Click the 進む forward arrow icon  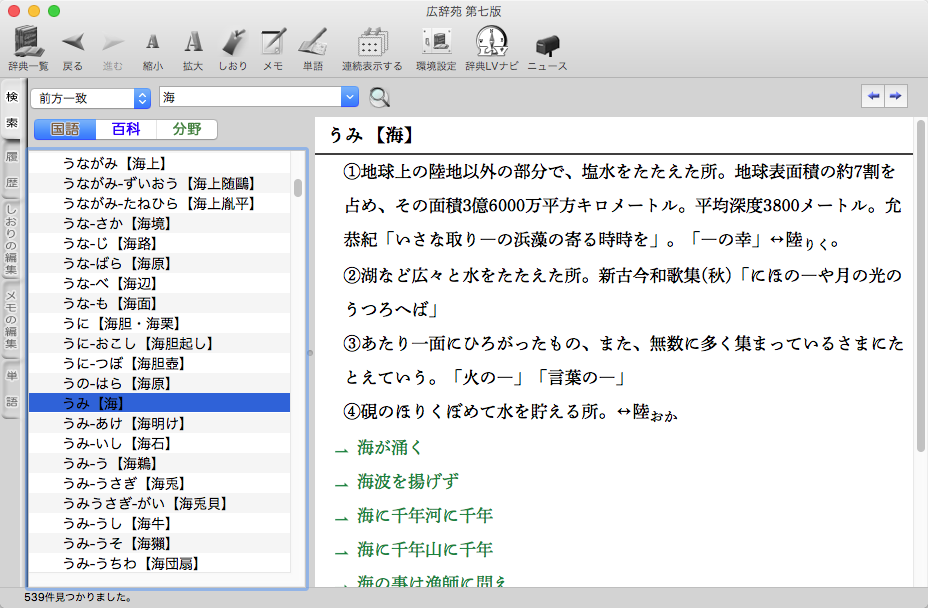pyautogui.click(x=112, y=42)
